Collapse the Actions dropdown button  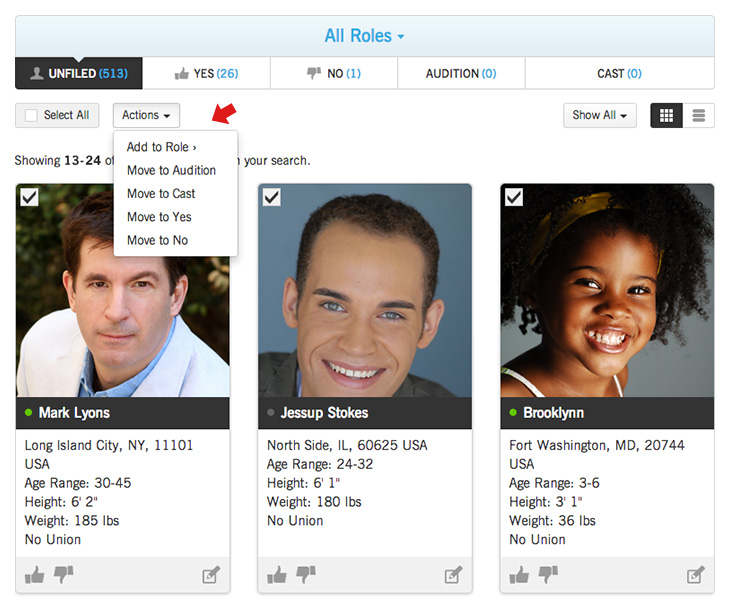(x=146, y=115)
